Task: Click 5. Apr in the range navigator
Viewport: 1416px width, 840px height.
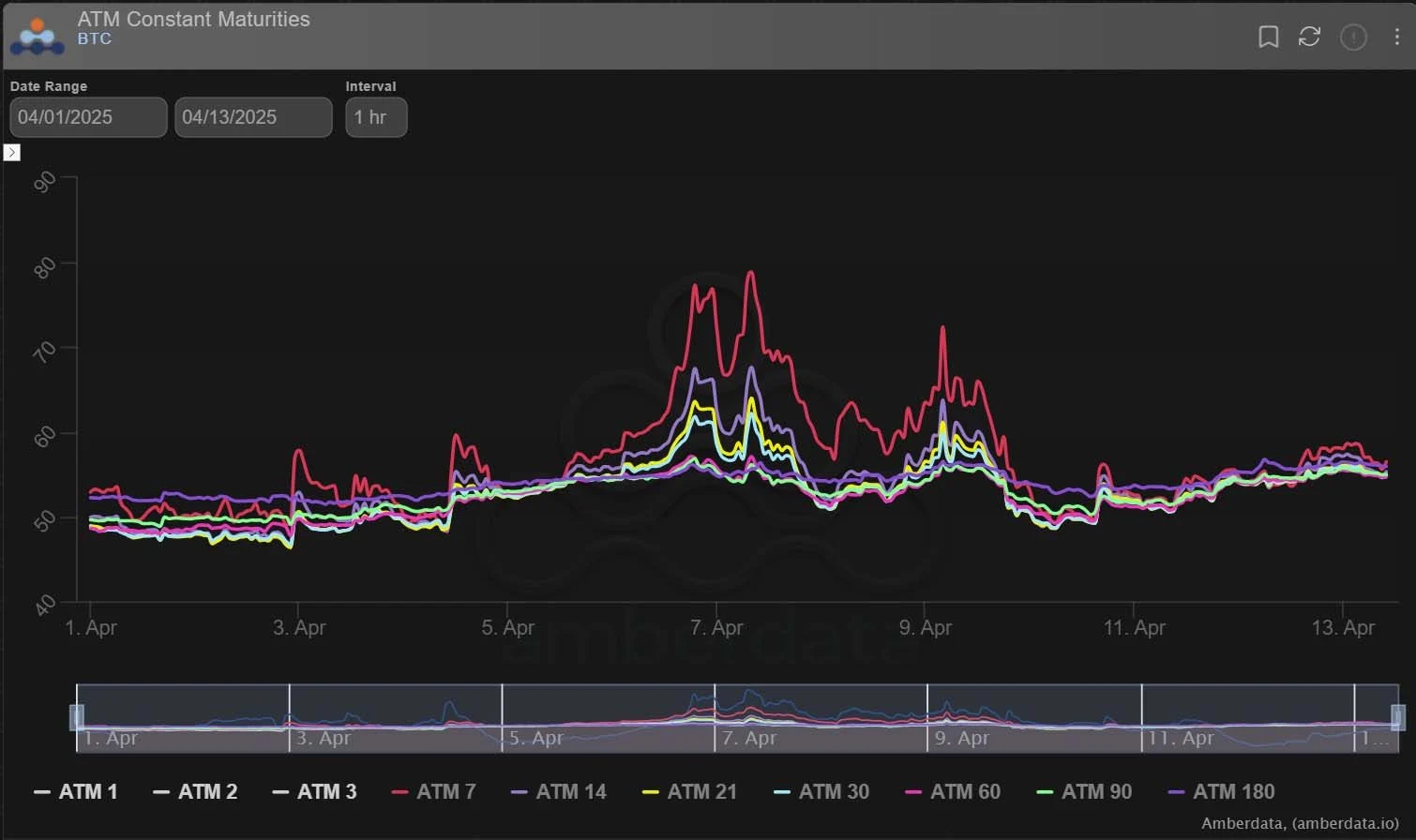Action: (536, 739)
